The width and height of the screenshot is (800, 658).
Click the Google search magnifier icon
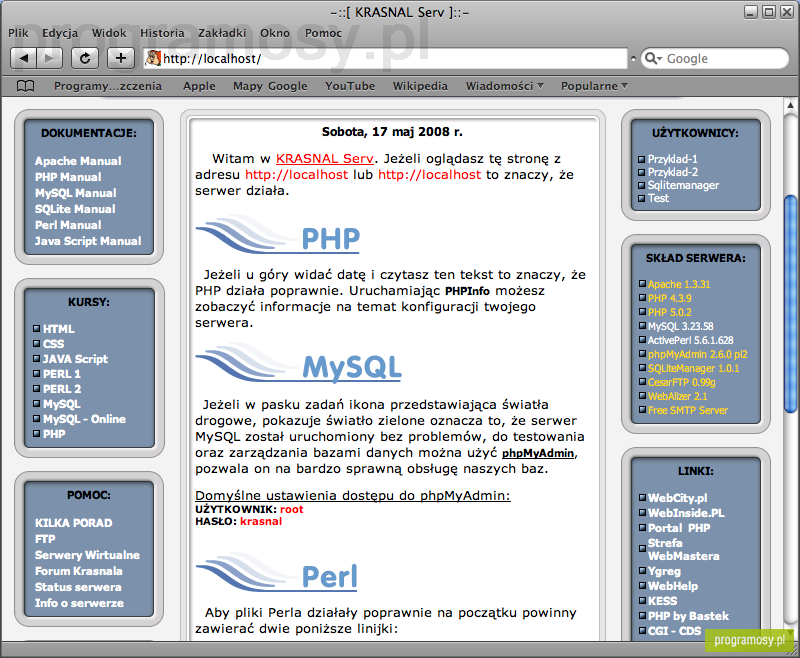653,59
